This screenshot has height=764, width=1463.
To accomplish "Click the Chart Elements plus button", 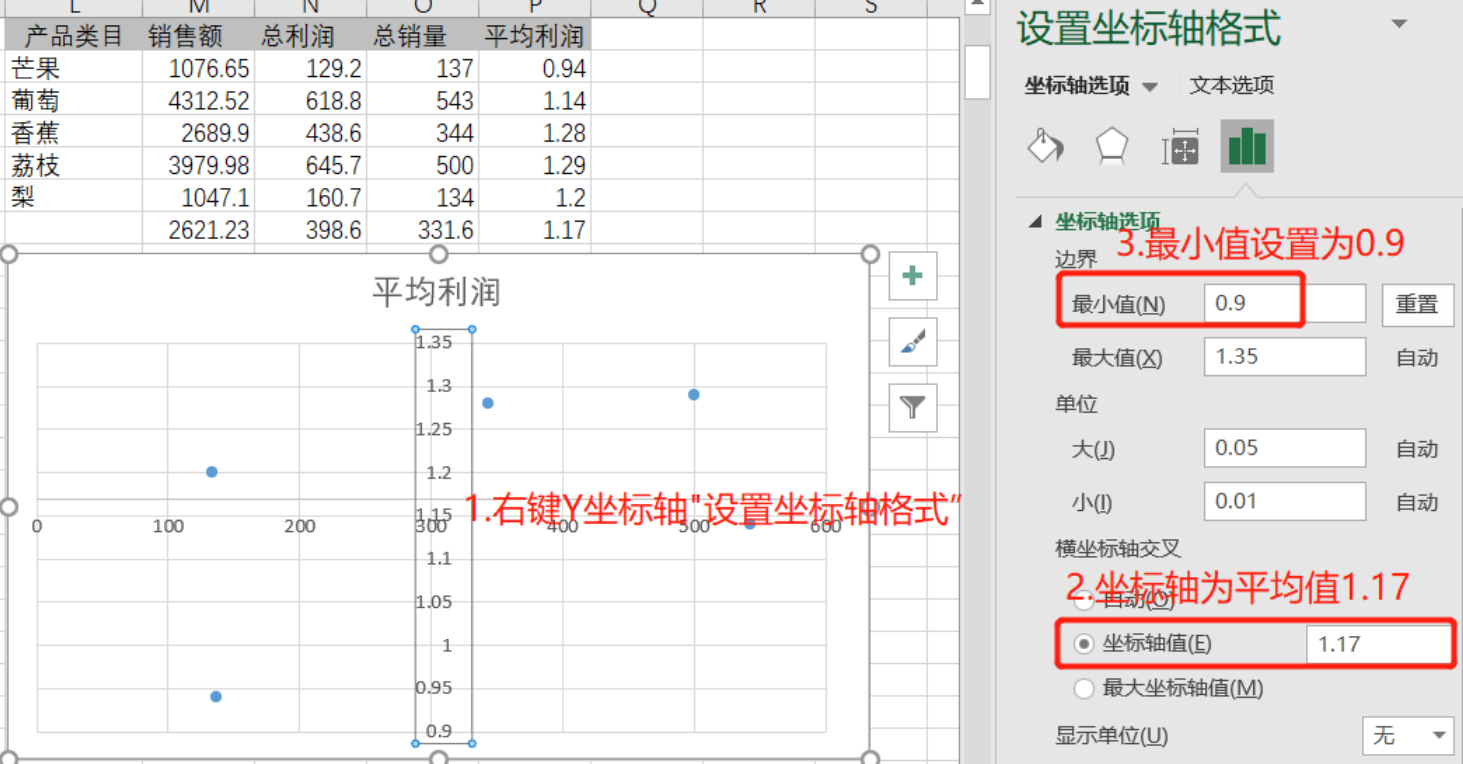I will (x=912, y=276).
